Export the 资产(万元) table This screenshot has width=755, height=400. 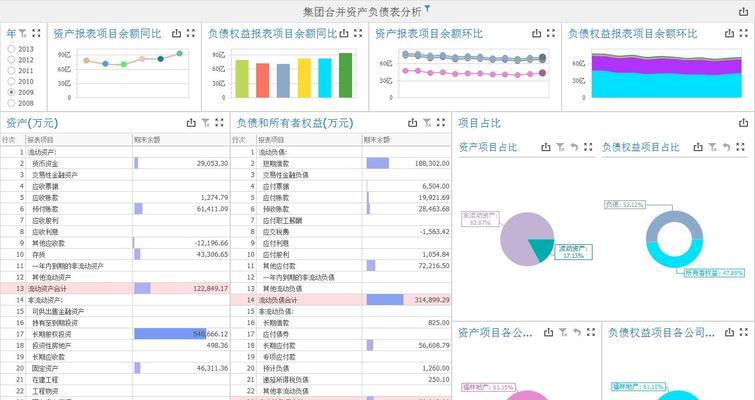(x=191, y=123)
